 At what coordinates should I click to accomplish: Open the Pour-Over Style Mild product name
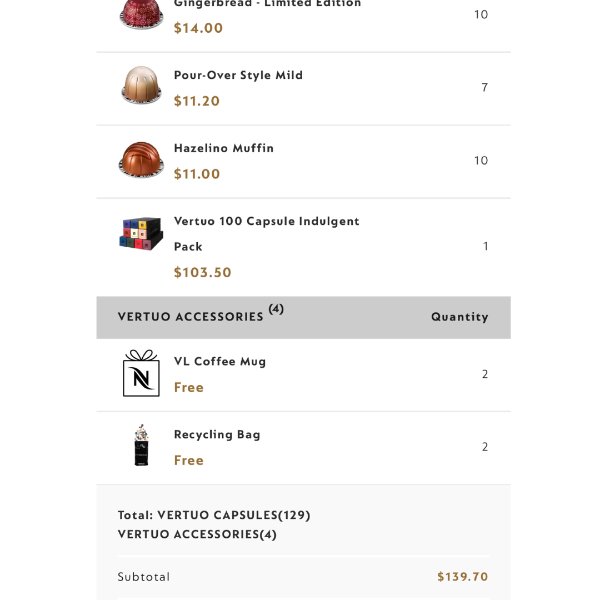pos(238,75)
